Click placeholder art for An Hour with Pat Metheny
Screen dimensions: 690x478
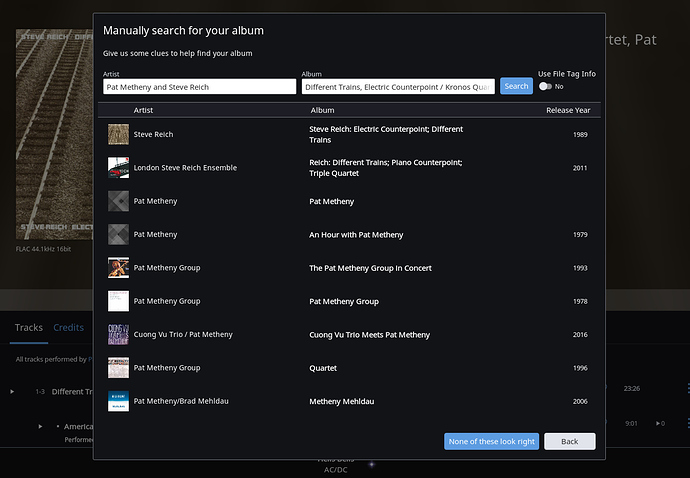pos(118,235)
